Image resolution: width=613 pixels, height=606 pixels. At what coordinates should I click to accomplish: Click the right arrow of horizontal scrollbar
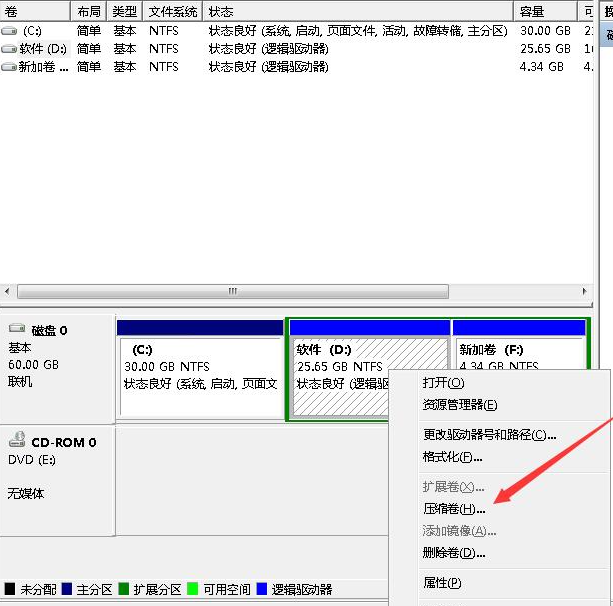tap(584, 291)
